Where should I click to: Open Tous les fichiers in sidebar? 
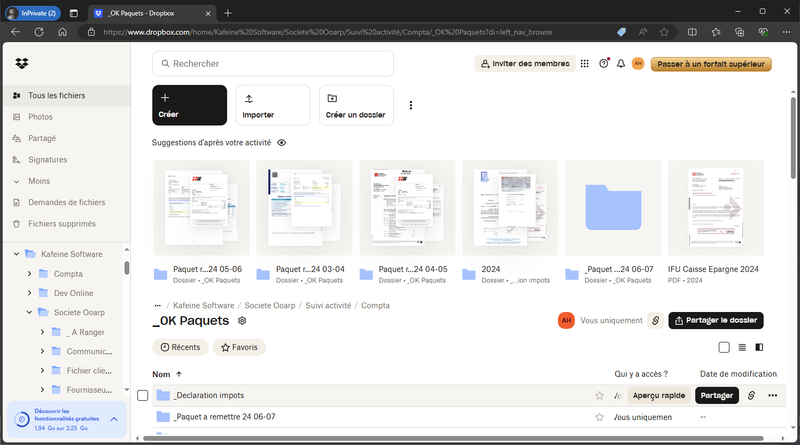point(65,95)
